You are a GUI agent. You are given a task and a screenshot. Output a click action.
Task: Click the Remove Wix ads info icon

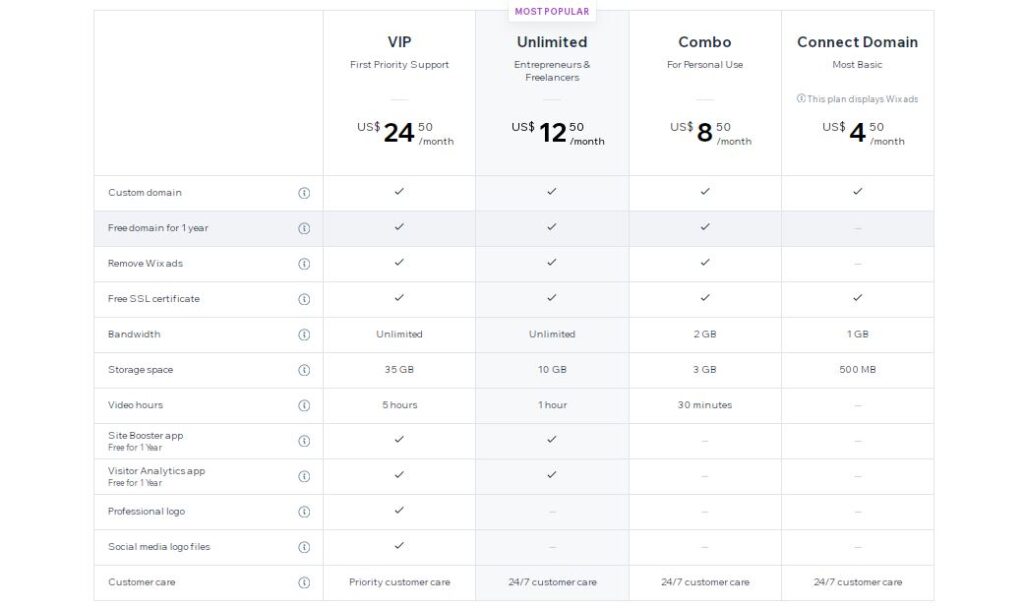click(x=304, y=264)
